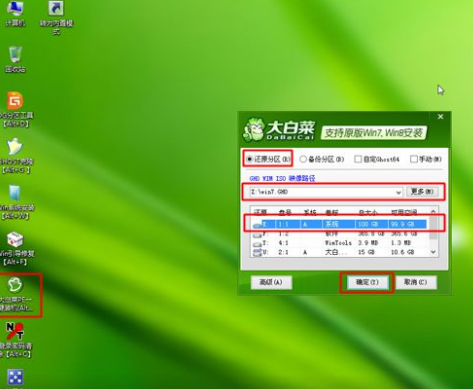Click the More (M) button
The height and width of the screenshot is (389, 473).
click(422, 192)
